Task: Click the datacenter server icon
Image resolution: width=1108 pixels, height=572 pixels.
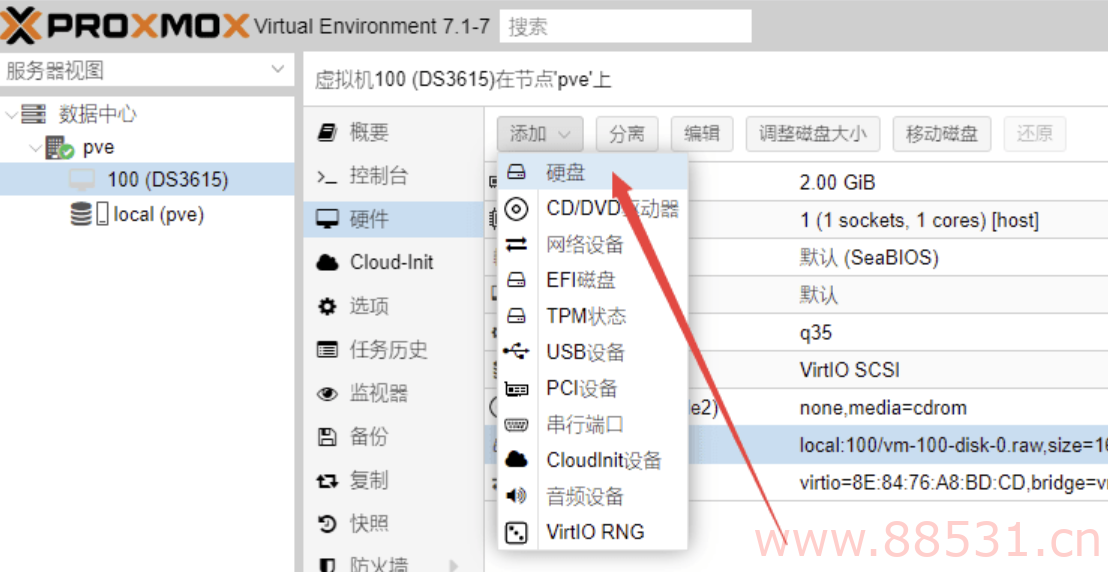Action: coord(33,114)
